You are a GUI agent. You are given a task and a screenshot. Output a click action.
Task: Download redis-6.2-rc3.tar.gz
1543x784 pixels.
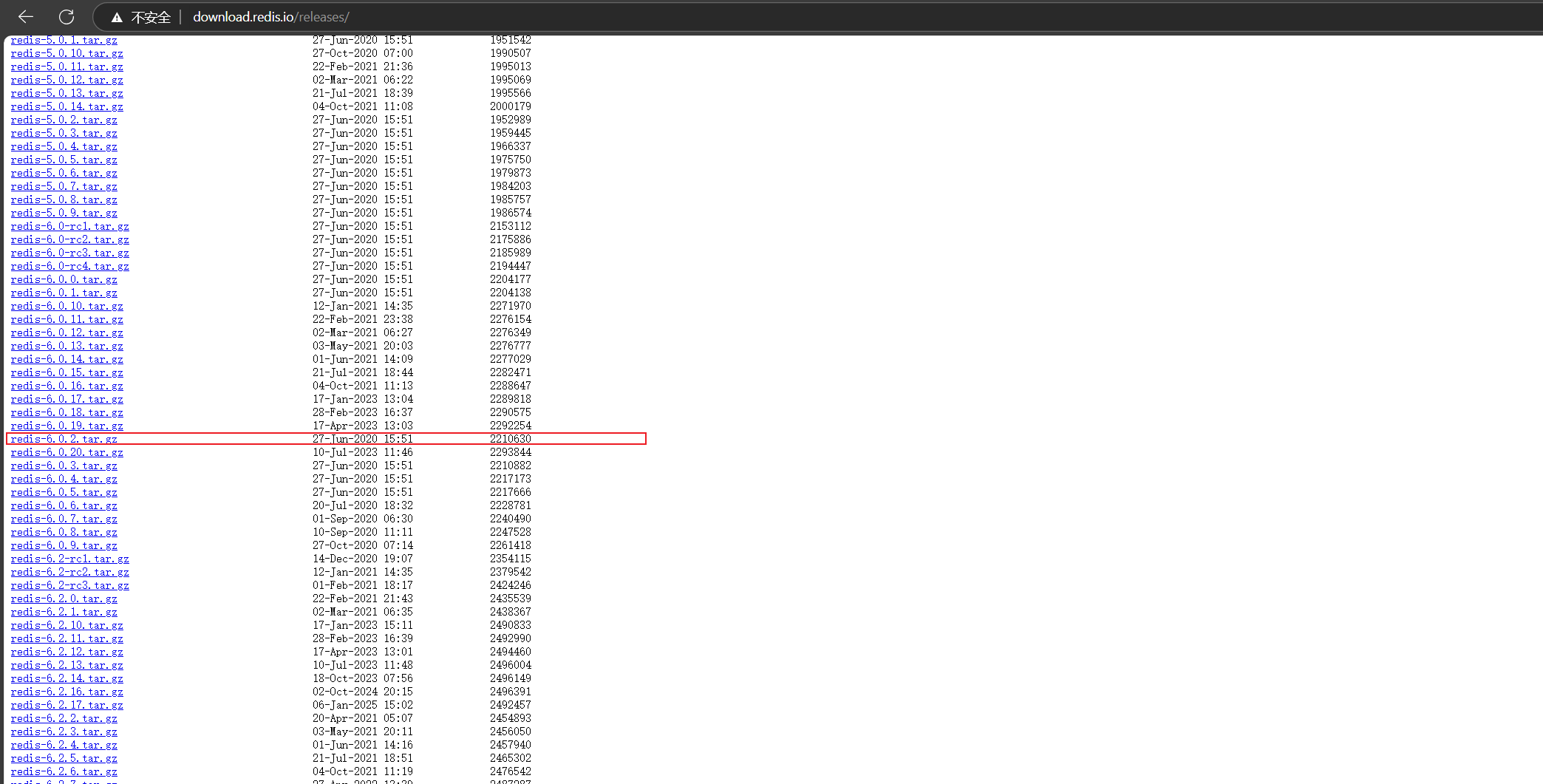pyautogui.click(x=70, y=585)
